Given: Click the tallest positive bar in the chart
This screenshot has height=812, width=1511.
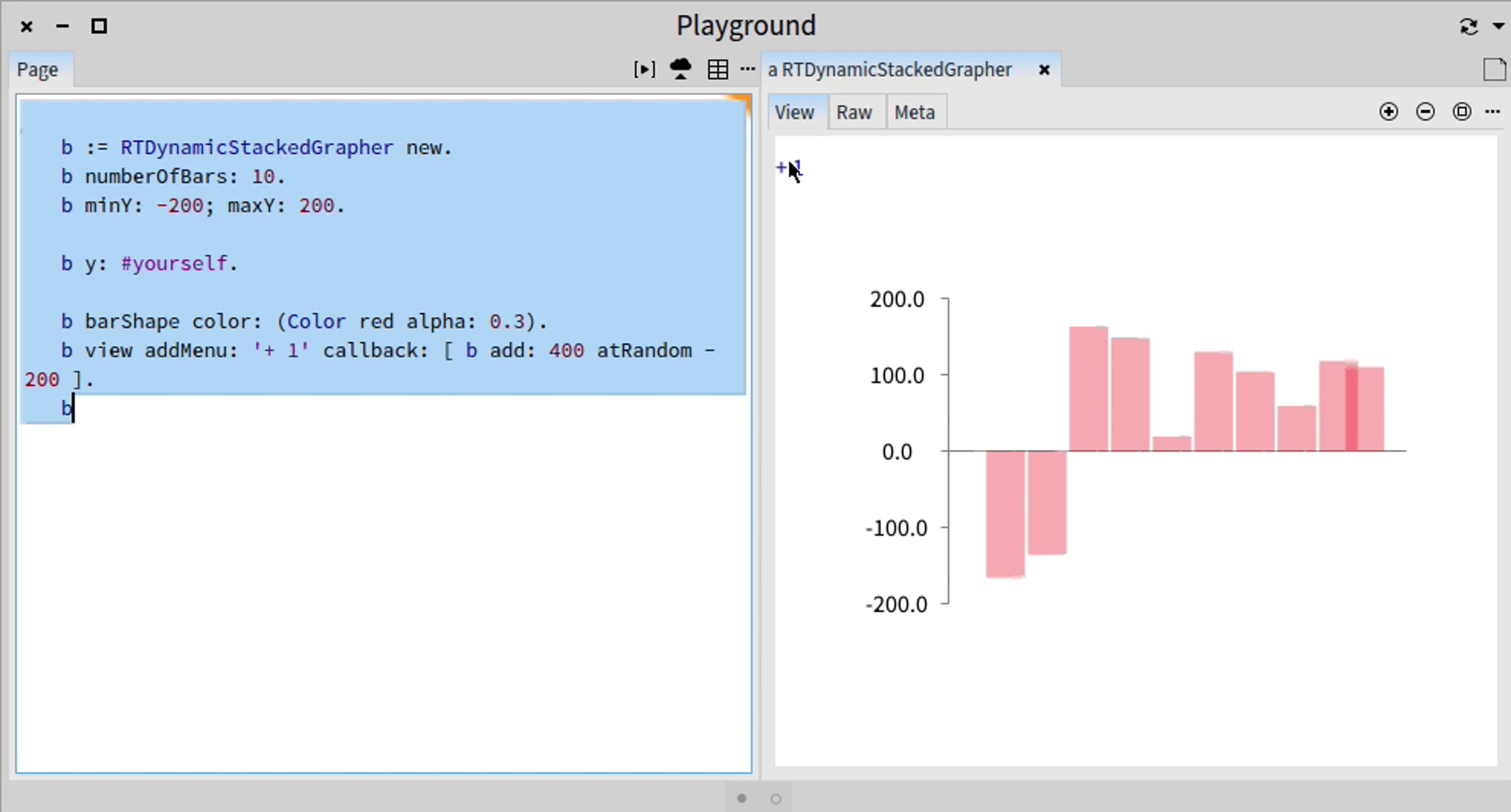Looking at the screenshot, I should [1089, 389].
